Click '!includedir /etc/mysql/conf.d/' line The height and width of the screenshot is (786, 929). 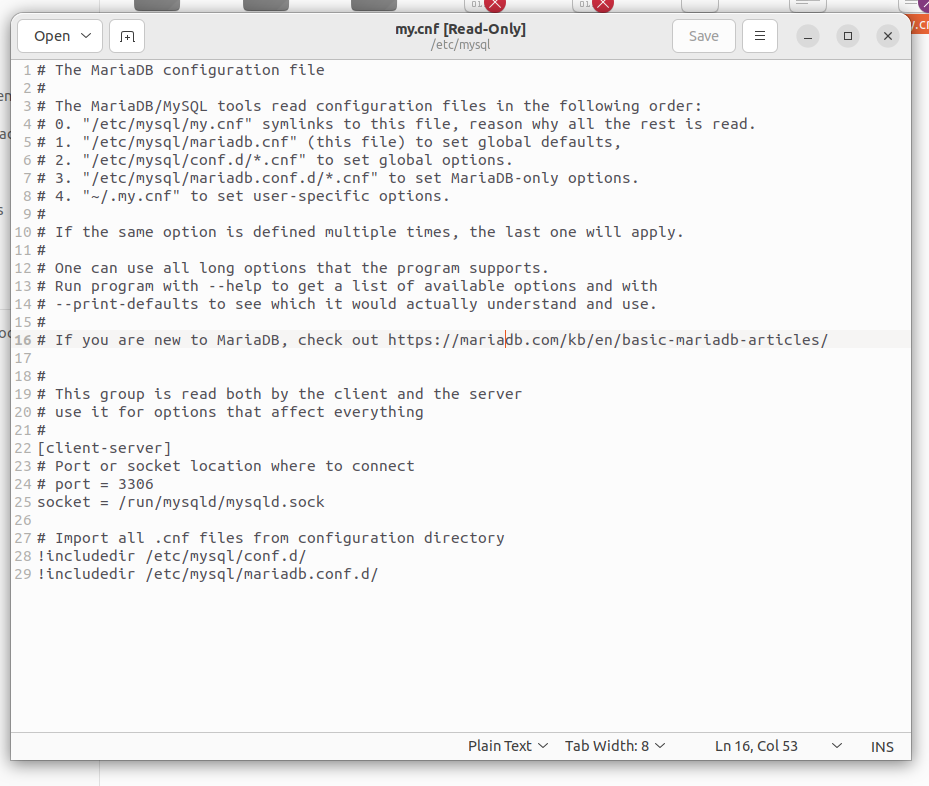[x=172, y=556]
